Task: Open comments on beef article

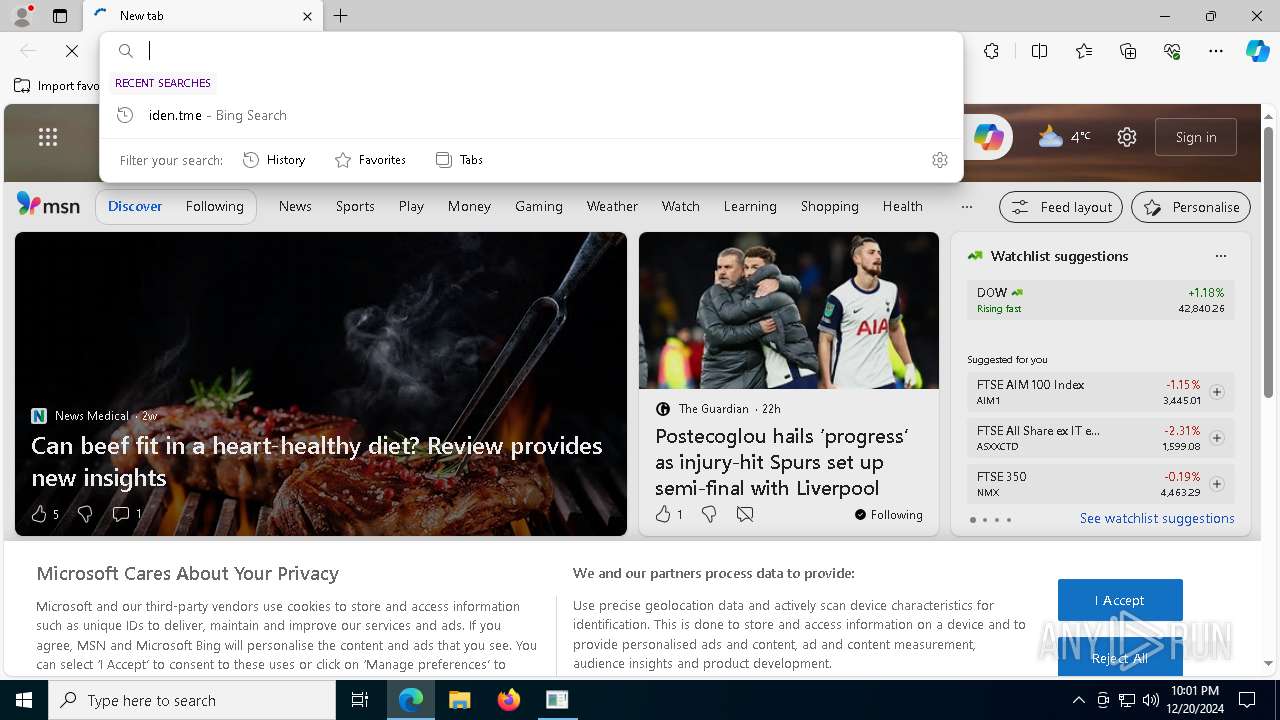Action: [x=126, y=514]
